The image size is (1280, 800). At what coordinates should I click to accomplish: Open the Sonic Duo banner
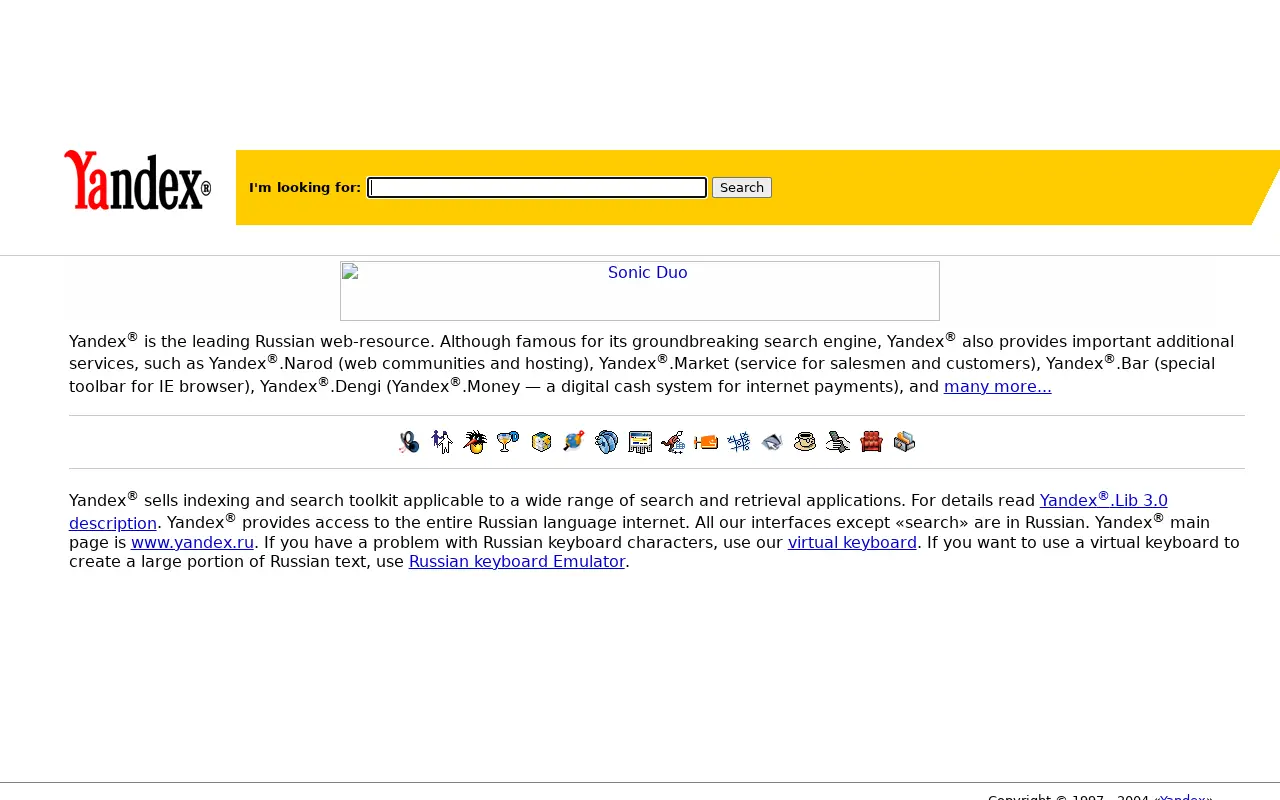tap(640, 291)
